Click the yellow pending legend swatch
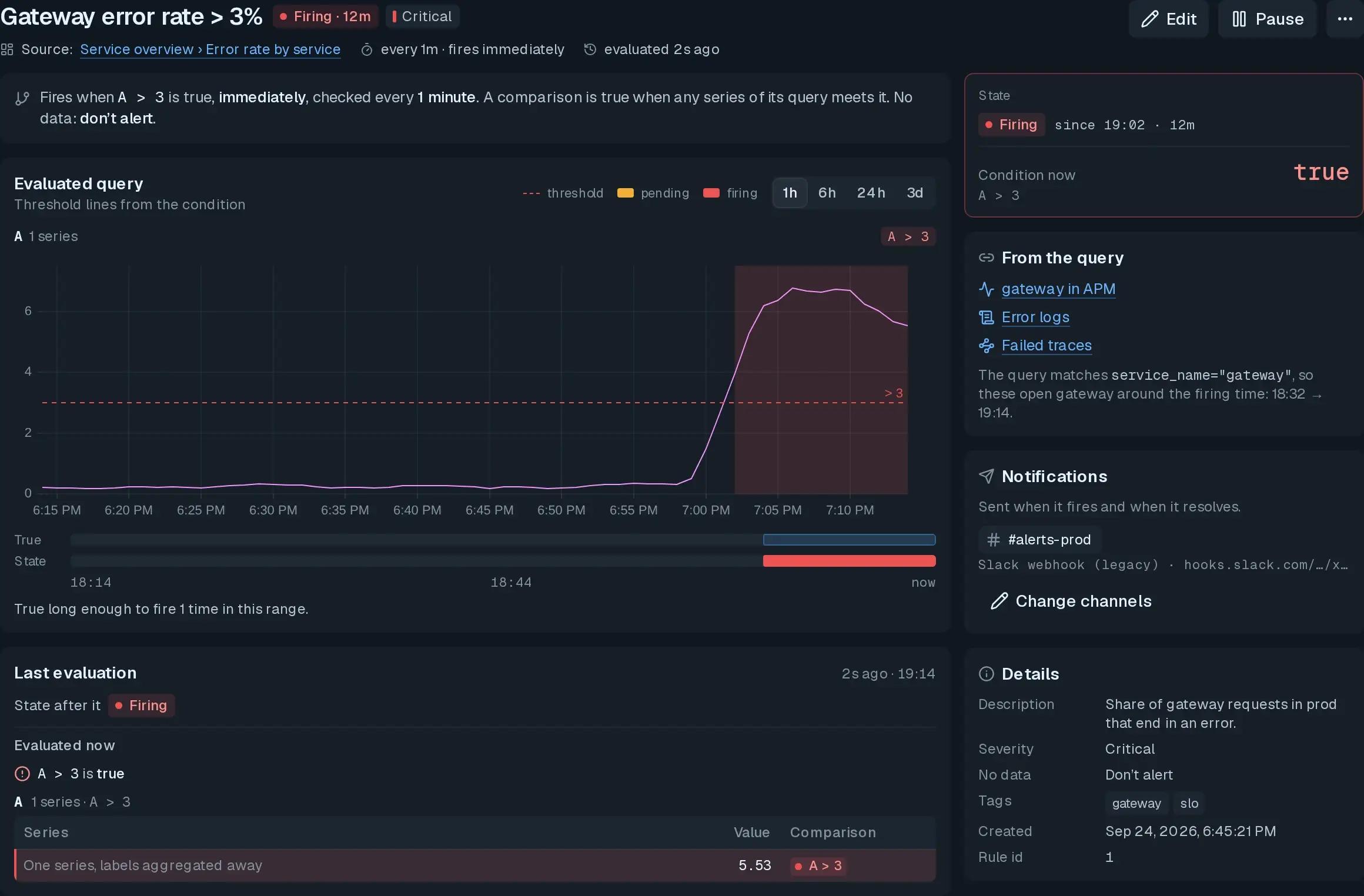Screen dimensions: 1364x896 point(626,193)
